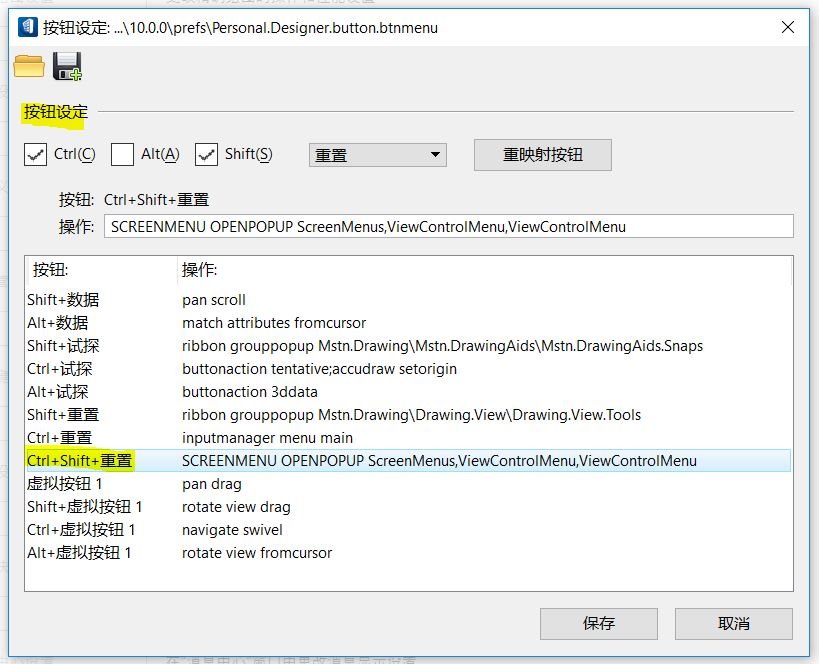Select the Alt+数据 row

click(x=408, y=323)
